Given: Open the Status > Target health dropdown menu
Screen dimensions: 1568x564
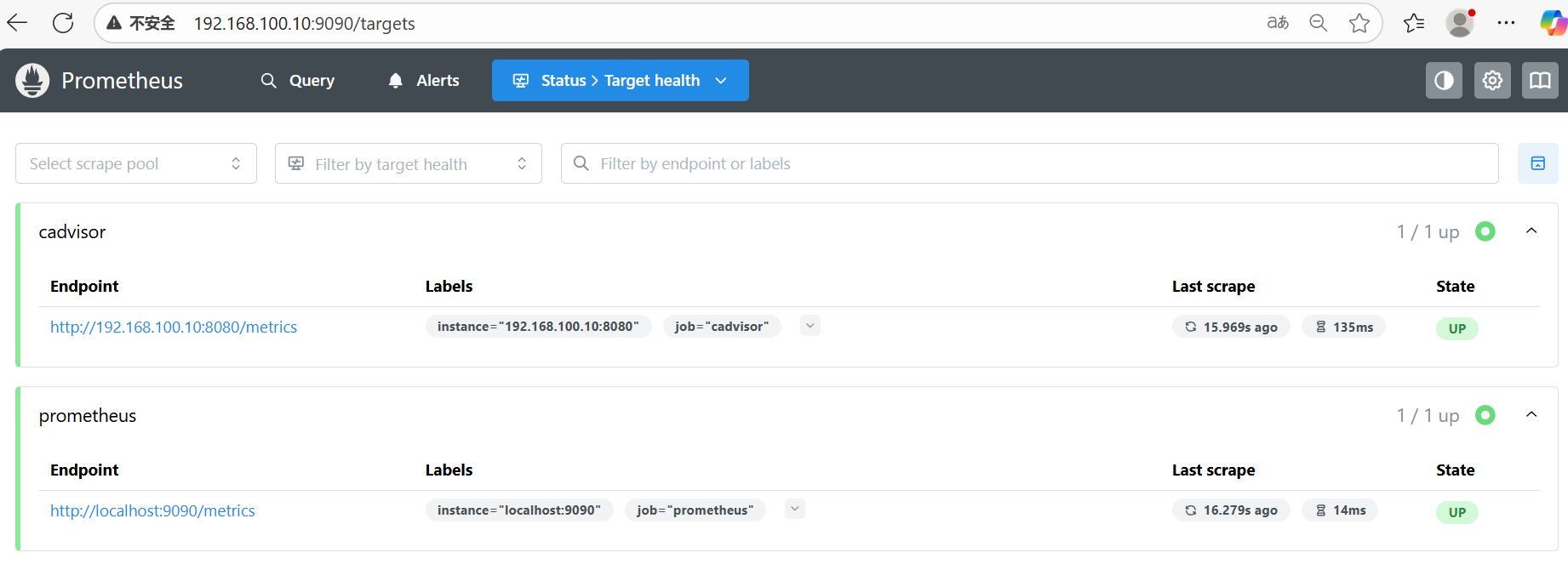Looking at the screenshot, I should [621, 81].
